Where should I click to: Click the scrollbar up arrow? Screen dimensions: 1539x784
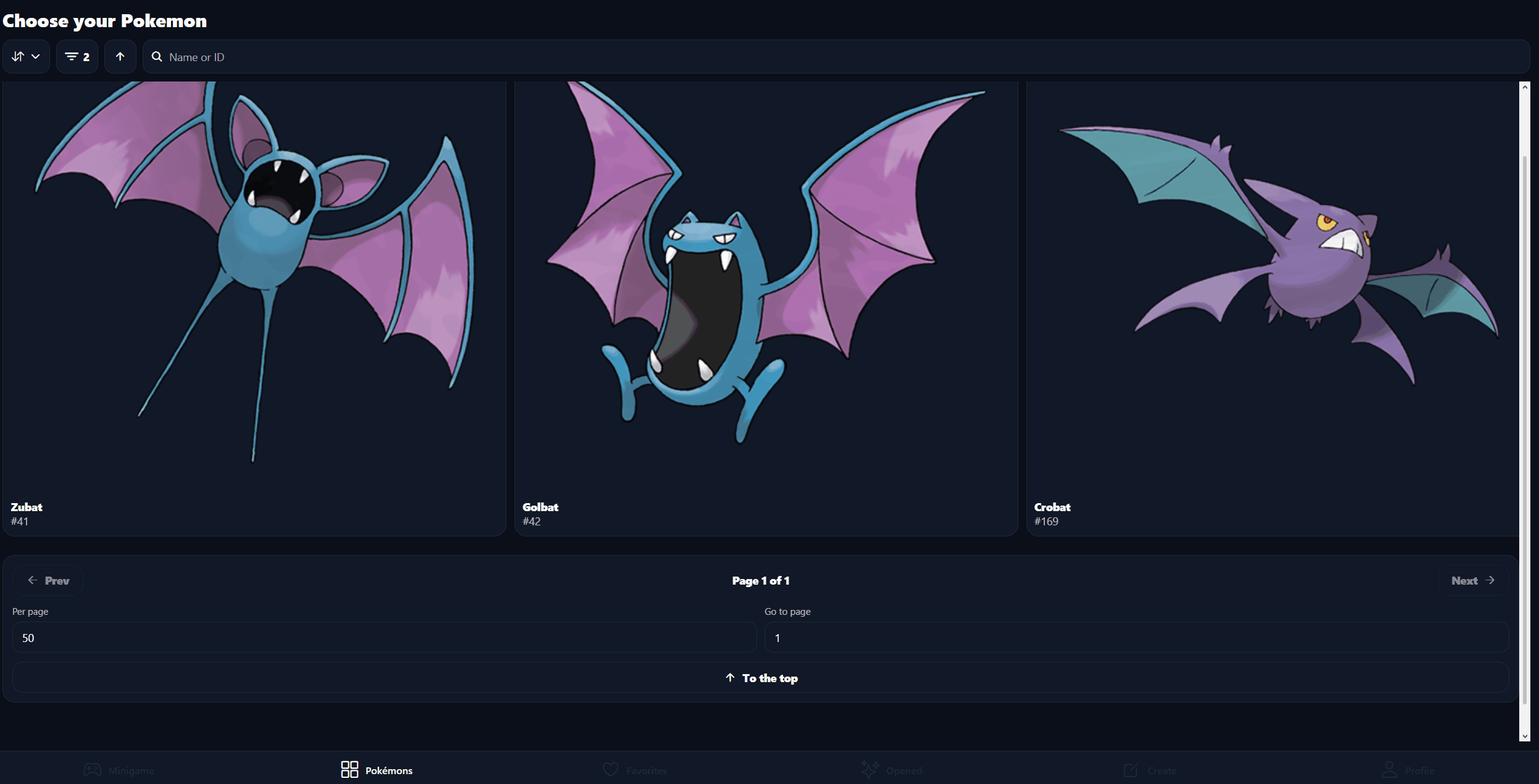(x=1525, y=87)
